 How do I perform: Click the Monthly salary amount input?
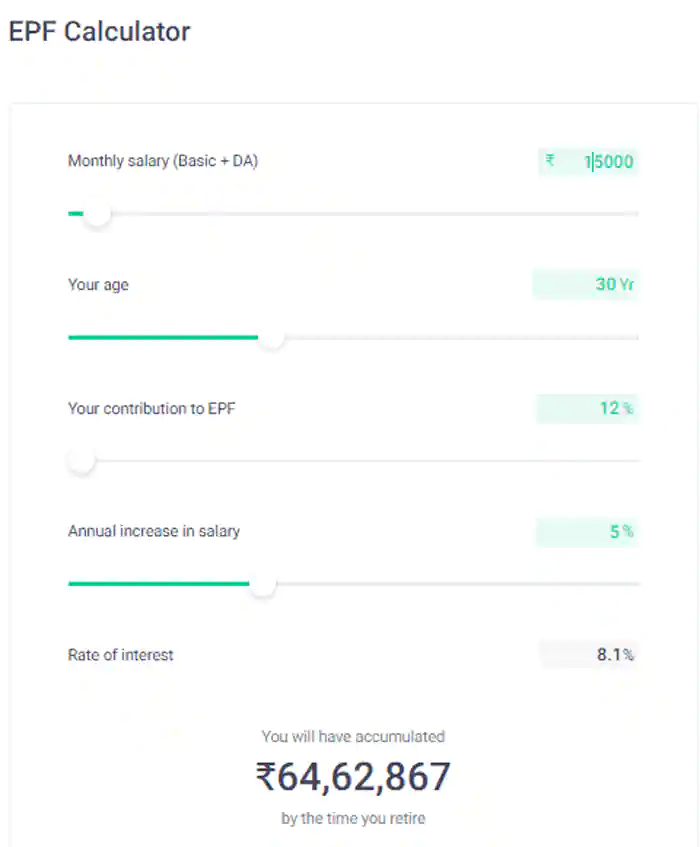point(607,161)
